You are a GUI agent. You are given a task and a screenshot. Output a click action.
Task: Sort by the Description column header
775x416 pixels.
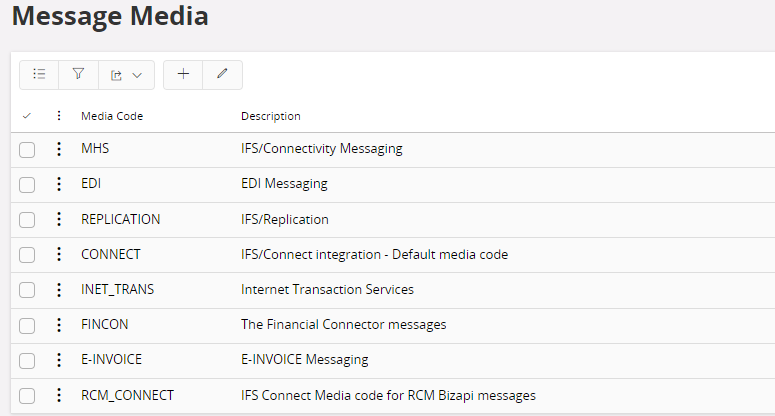tap(271, 116)
